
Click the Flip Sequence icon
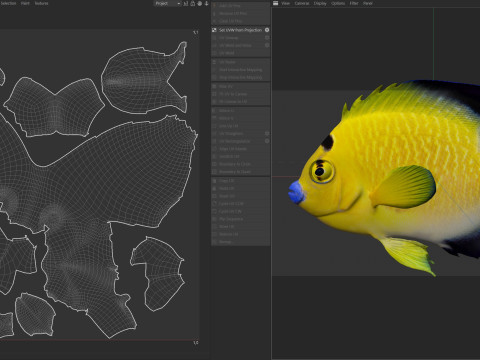pos(214,219)
